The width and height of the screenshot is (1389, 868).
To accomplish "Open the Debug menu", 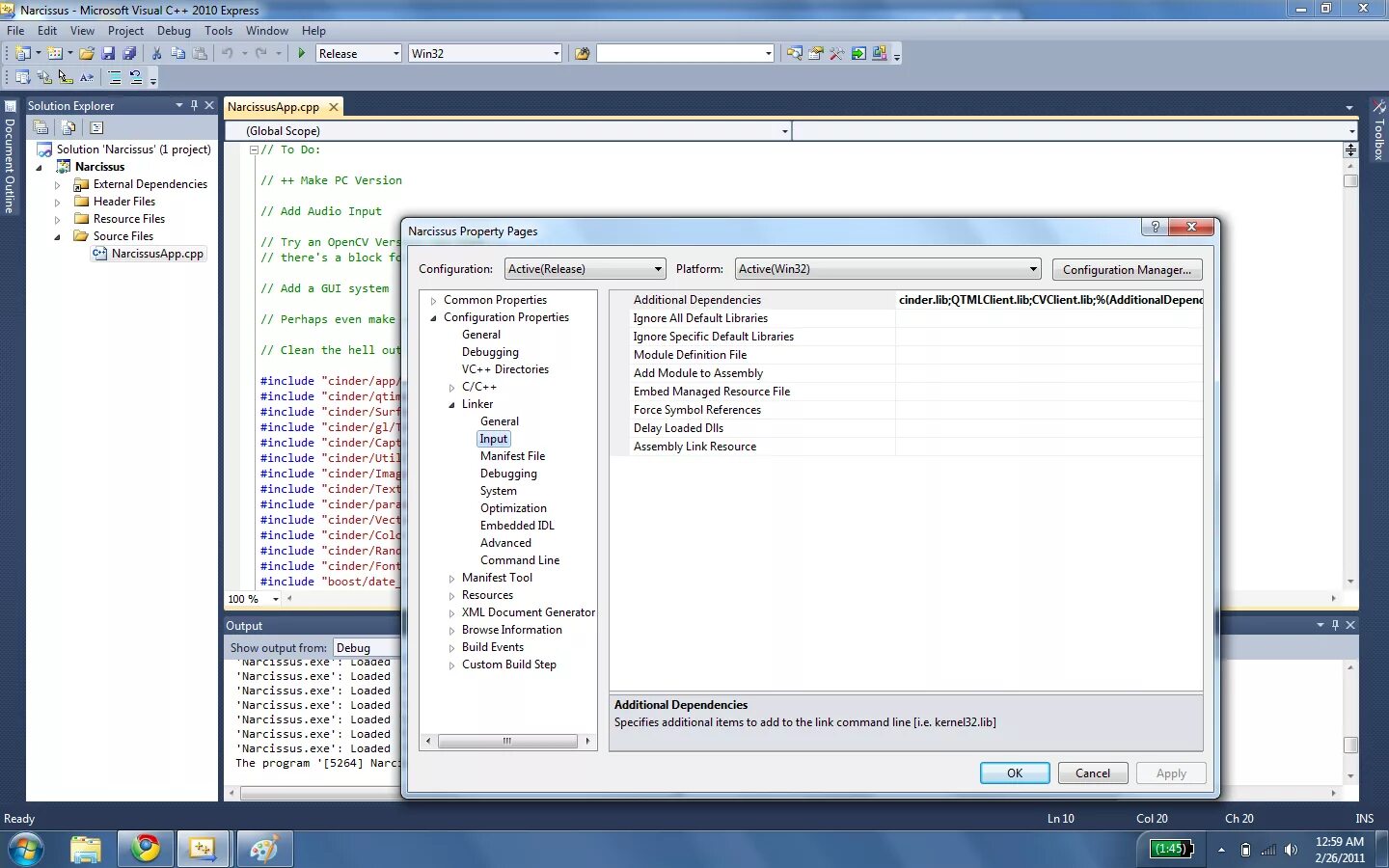I will coord(174,31).
